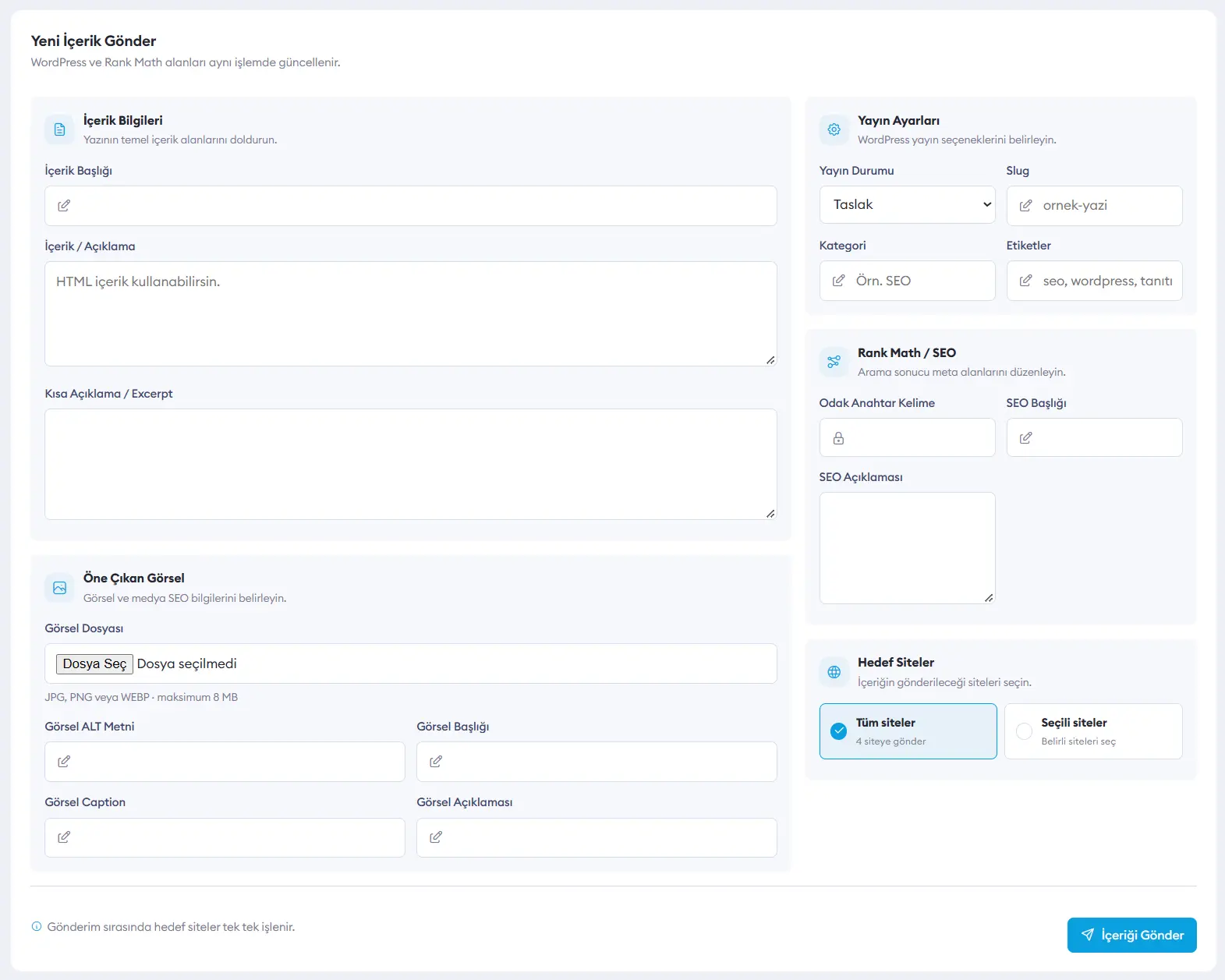Click the edit icon in Görsel Açıklaması field

point(436,837)
